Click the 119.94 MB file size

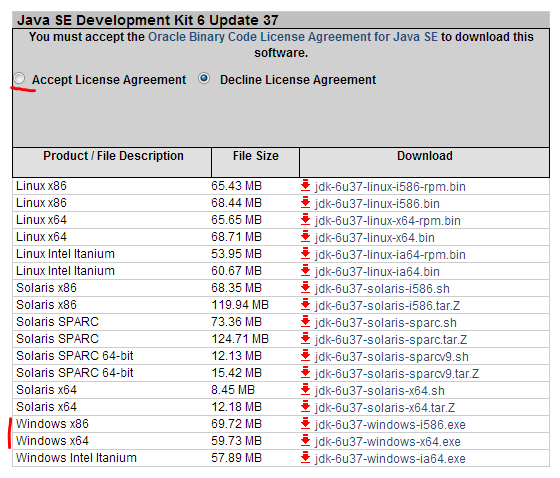240,305
